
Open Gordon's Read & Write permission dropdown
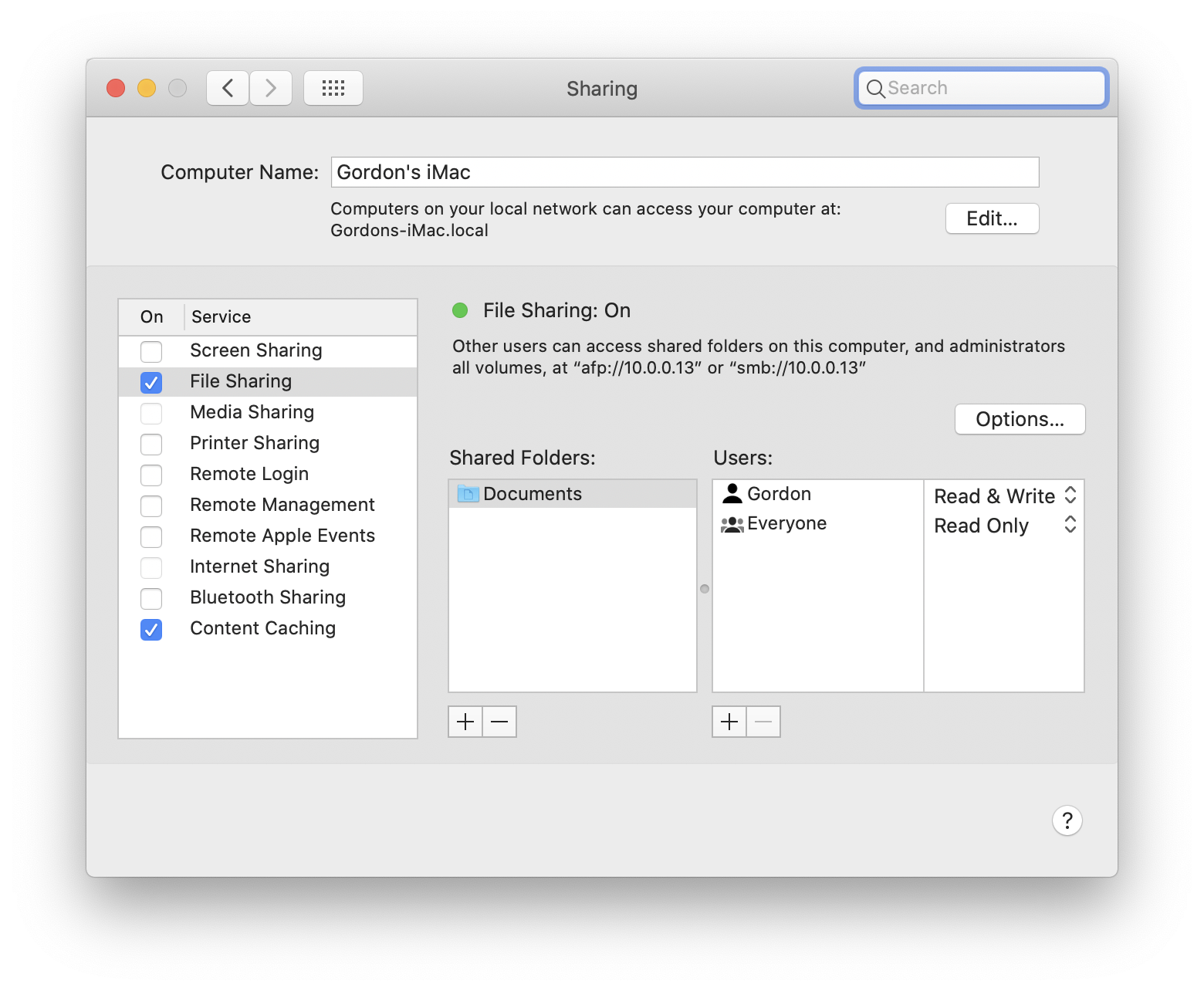[x=1004, y=495]
